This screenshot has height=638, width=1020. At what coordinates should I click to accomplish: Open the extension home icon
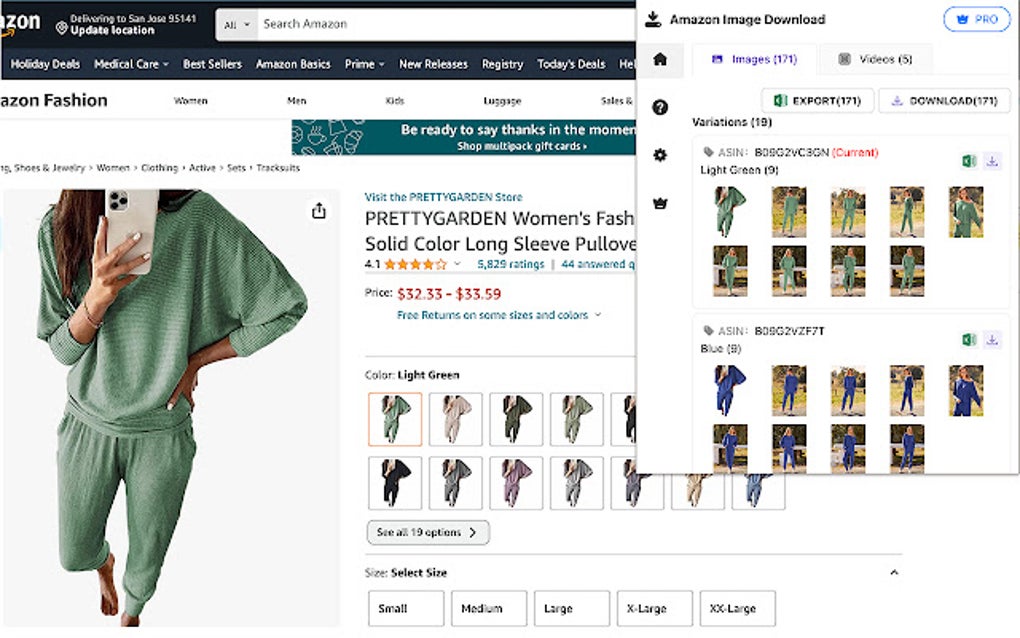tap(660, 60)
